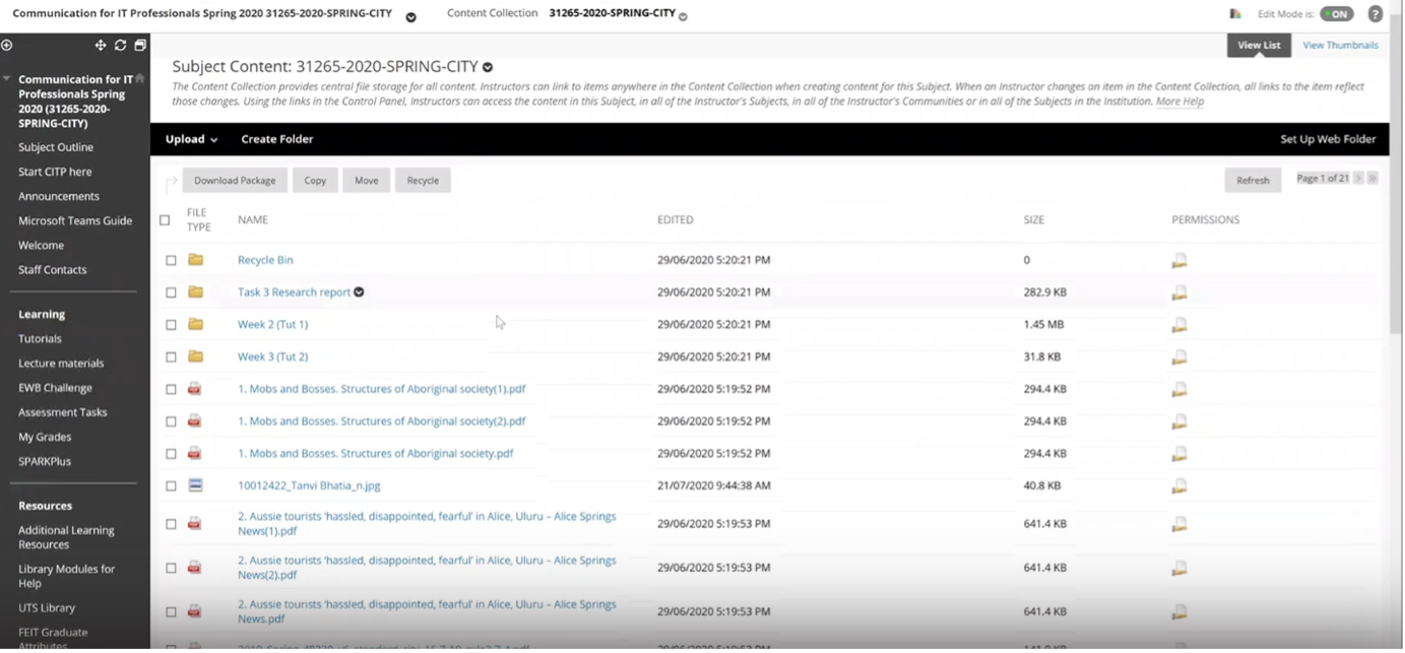
Task: Tick checkbox for Aussie tourists News(1).pdf
Action: (x=171, y=524)
